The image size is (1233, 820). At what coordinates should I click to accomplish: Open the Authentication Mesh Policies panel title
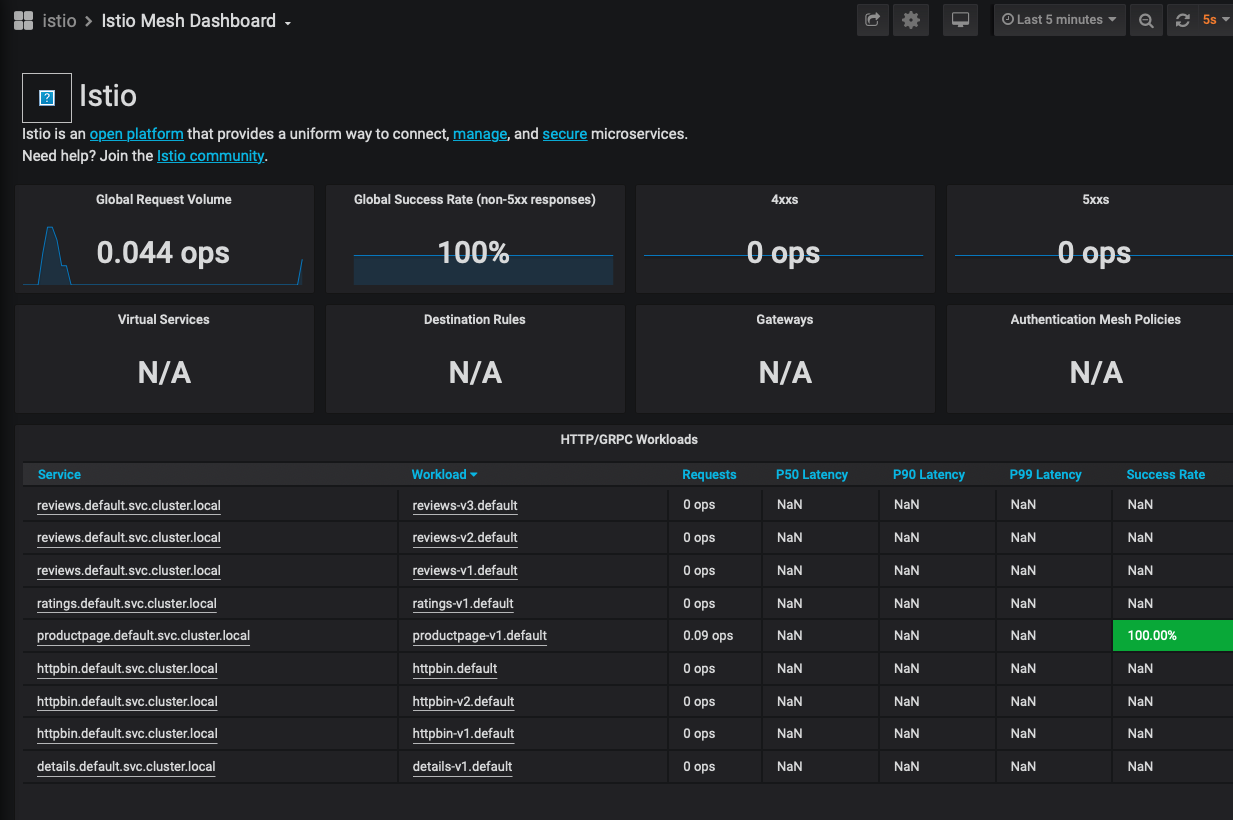click(x=1096, y=320)
